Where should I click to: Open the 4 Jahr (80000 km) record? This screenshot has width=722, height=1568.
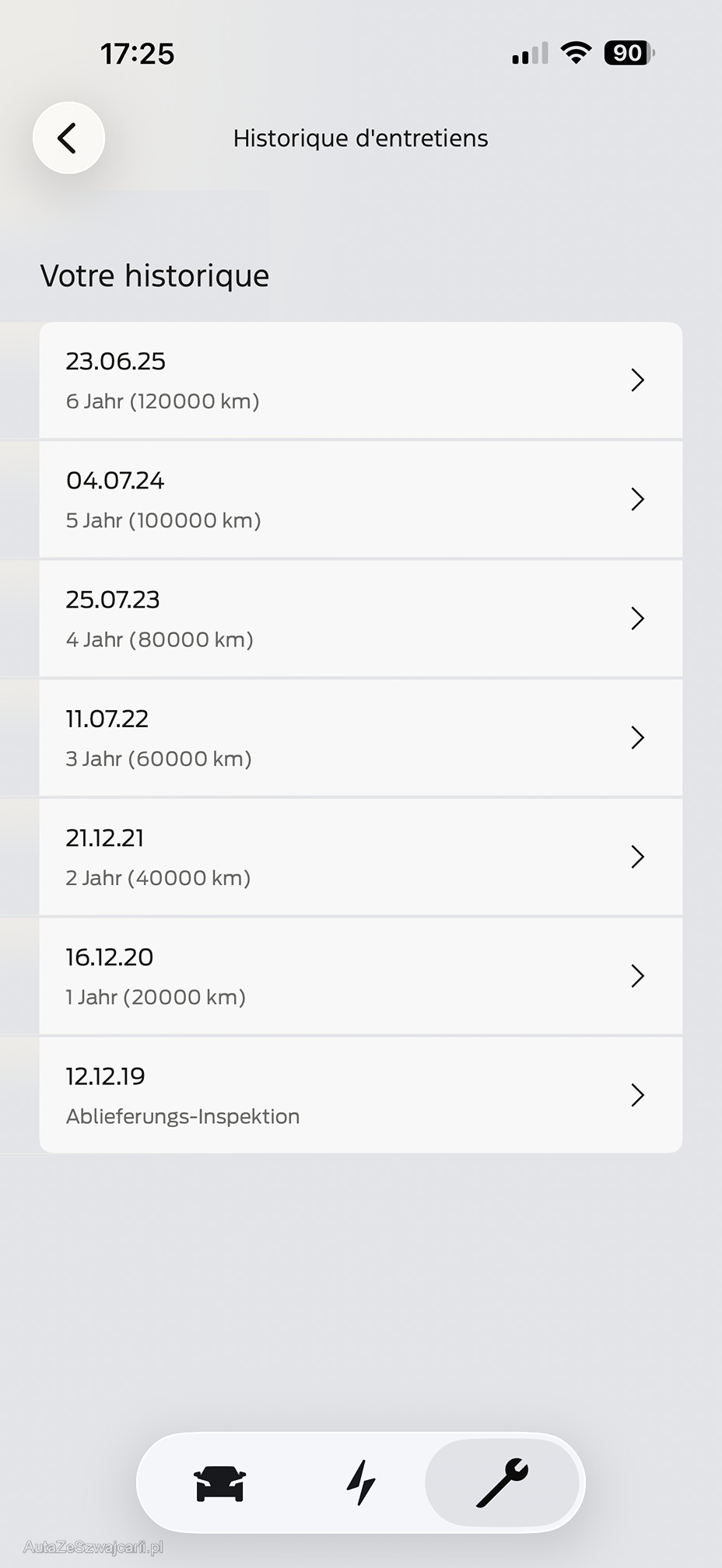pos(159,639)
